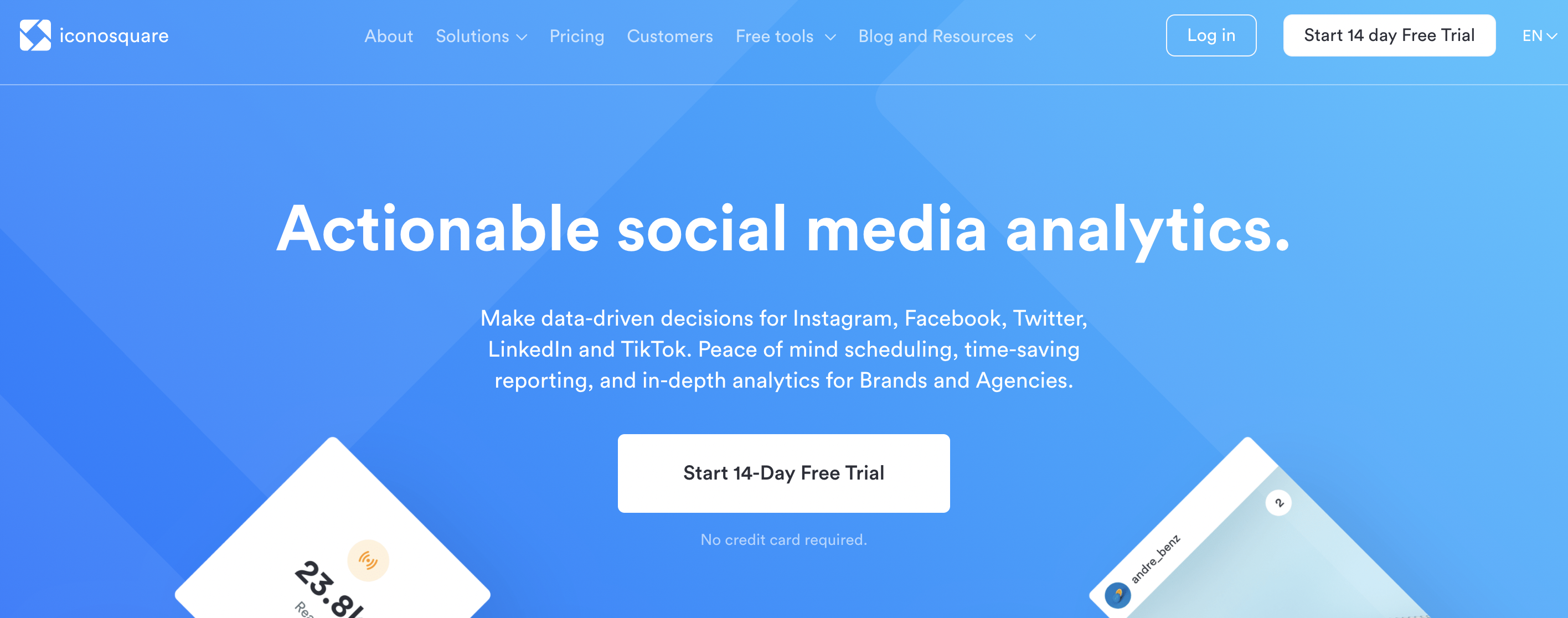
Task: Open the About menu item
Action: point(389,36)
